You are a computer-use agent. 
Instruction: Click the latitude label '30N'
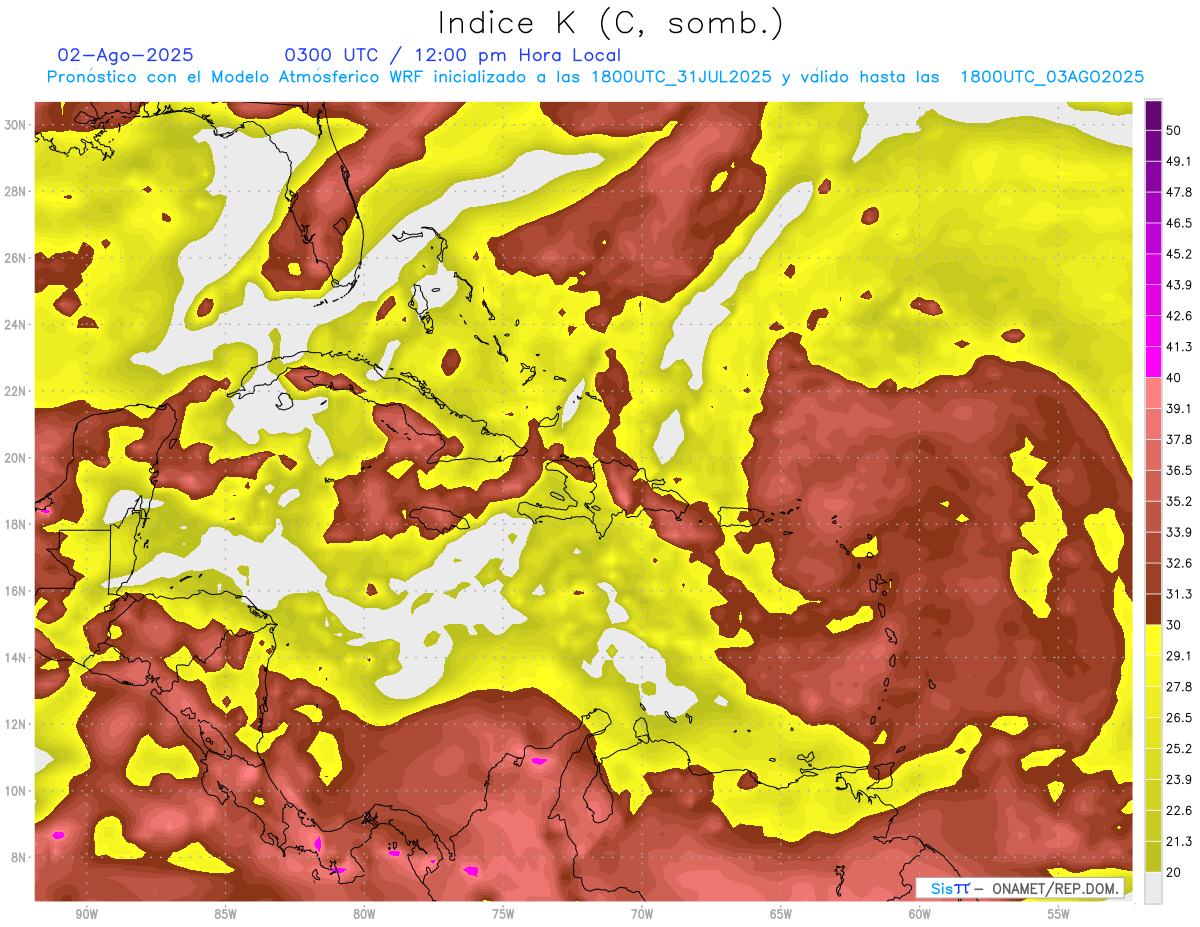tap(15, 125)
